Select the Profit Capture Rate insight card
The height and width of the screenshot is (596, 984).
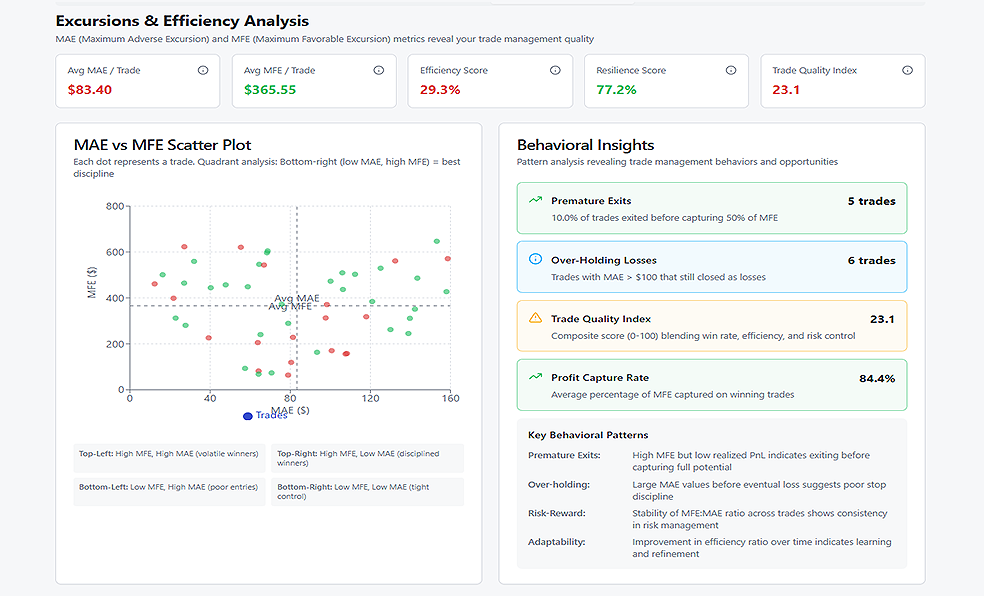[x=711, y=385]
